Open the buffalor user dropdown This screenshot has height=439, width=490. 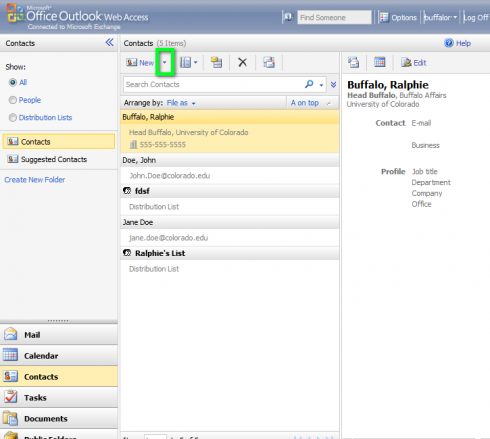pos(440,17)
